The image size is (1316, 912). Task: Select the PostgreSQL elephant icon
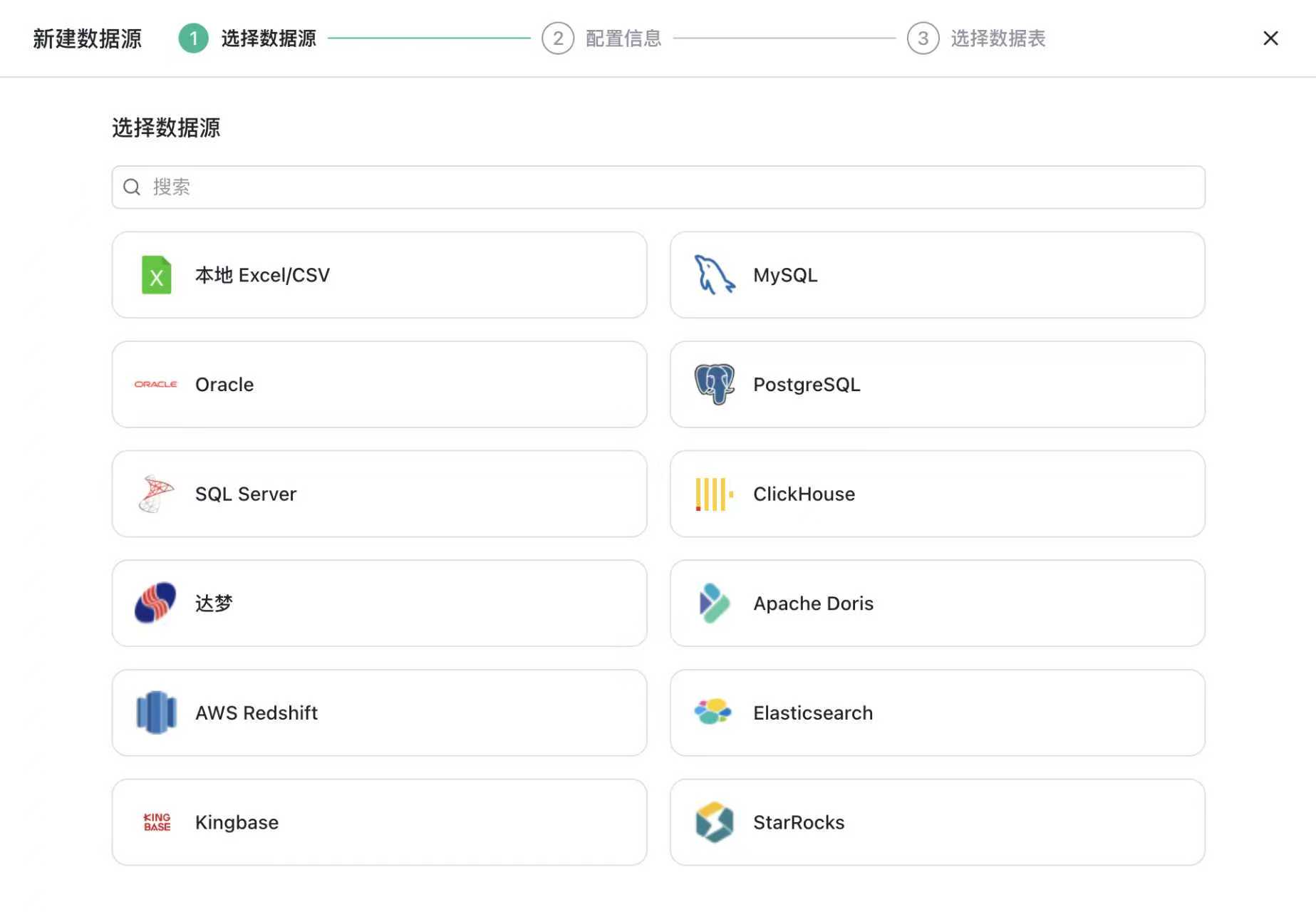point(713,384)
